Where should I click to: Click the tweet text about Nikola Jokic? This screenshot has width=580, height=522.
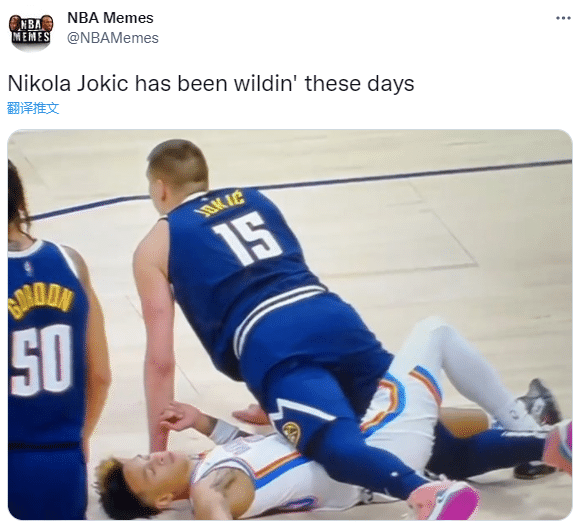click(x=211, y=83)
